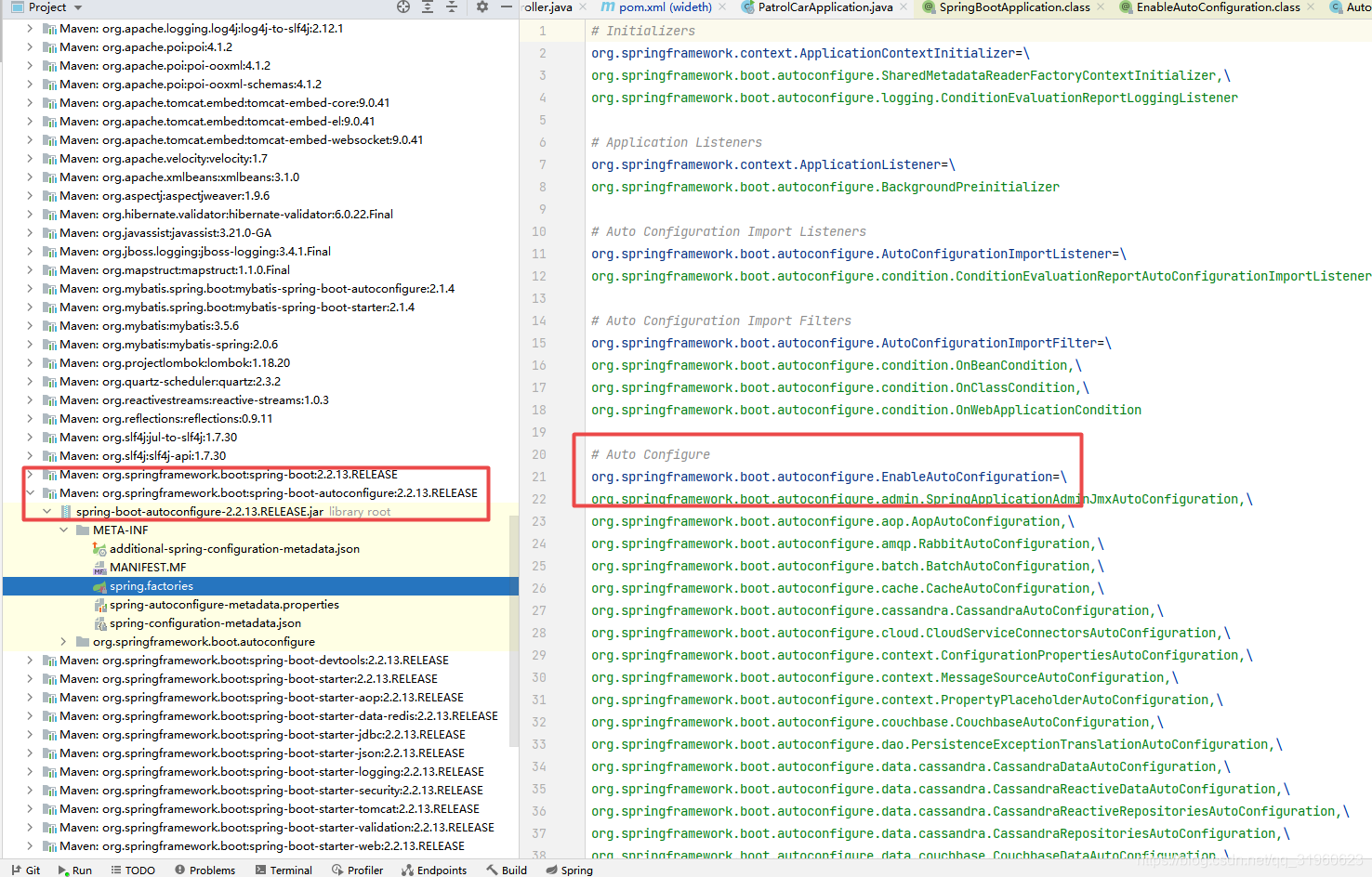Click the Collapse All icon in Project panel
The image size is (1372, 877).
pos(452,7)
